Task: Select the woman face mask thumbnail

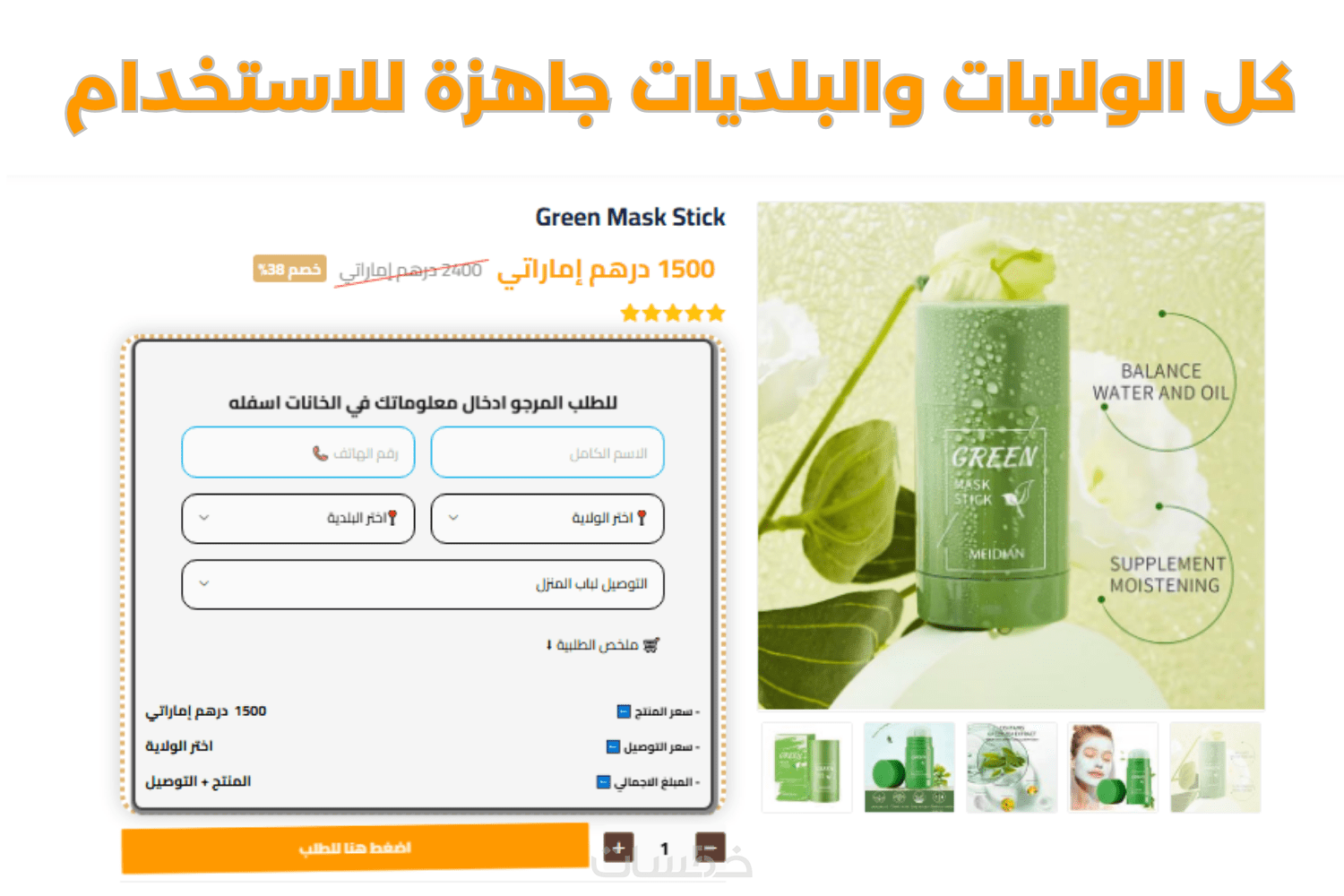Action: click(1114, 768)
